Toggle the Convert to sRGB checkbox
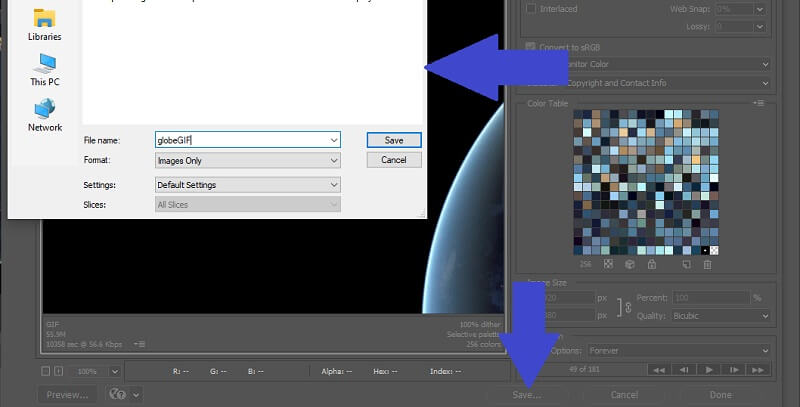This screenshot has height=407, width=800. pos(532,45)
